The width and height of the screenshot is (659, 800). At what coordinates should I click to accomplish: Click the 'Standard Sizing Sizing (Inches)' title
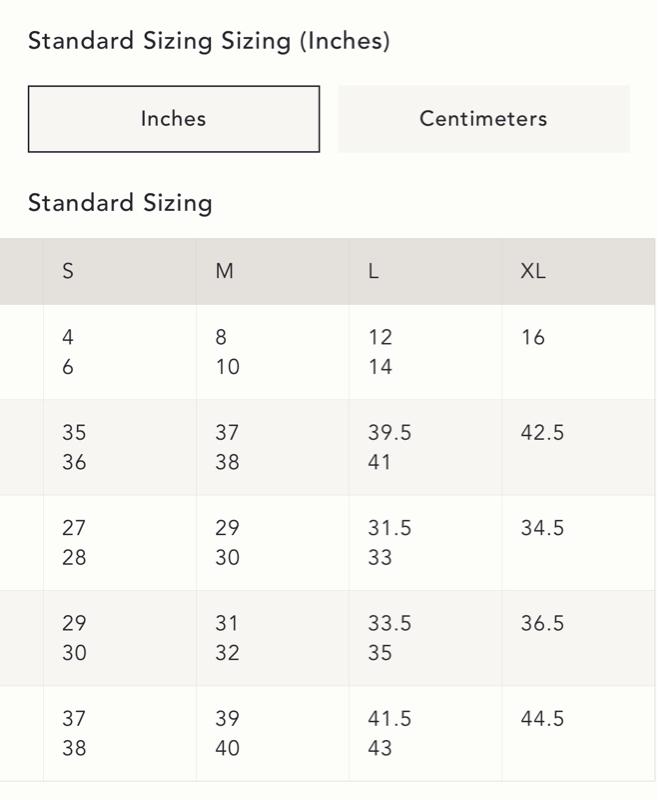pyautogui.click(x=209, y=41)
